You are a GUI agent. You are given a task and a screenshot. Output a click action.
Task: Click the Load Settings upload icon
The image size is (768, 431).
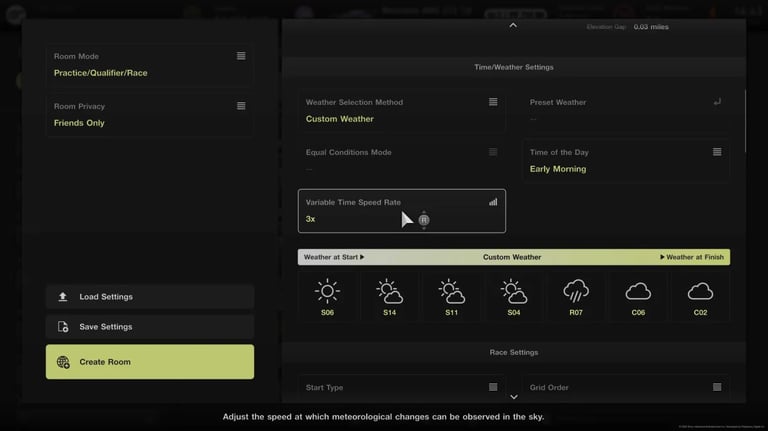tap(63, 297)
